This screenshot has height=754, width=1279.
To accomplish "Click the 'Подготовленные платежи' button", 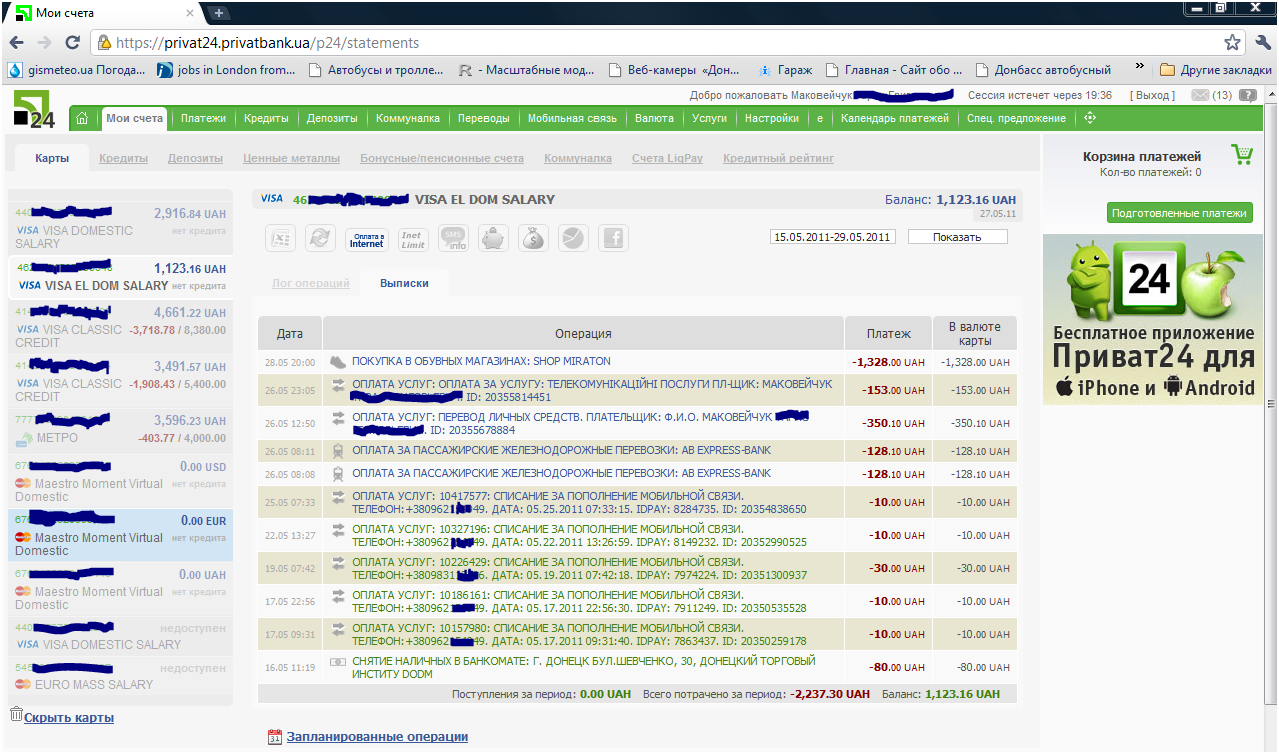I will tap(1180, 213).
